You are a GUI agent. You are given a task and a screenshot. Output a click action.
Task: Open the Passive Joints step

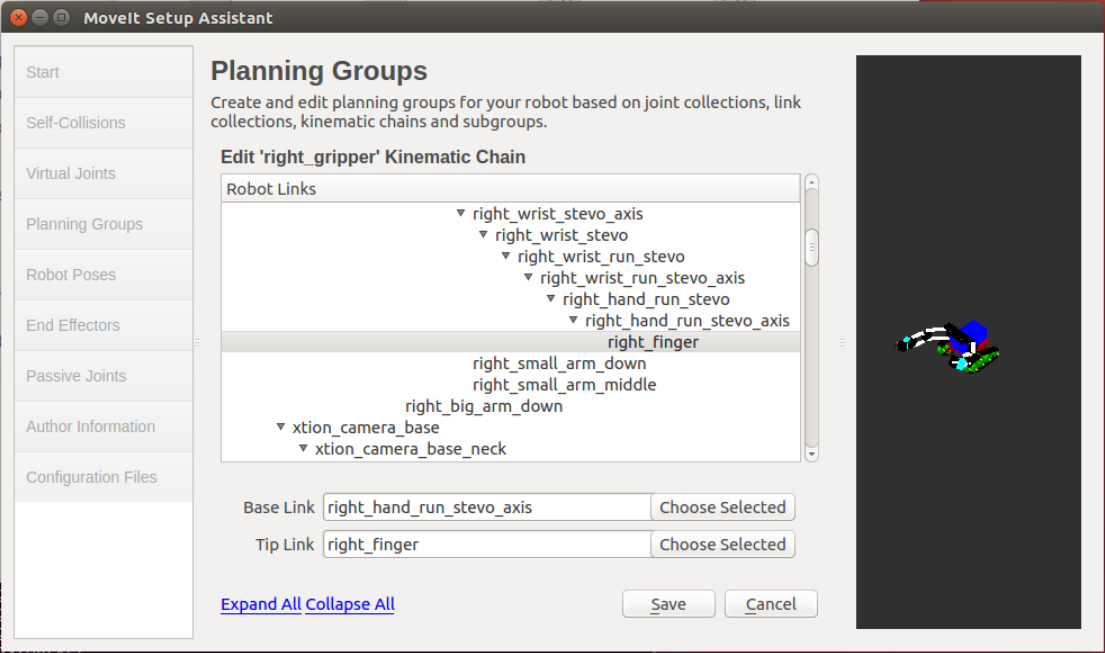pyautogui.click(x=104, y=376)
